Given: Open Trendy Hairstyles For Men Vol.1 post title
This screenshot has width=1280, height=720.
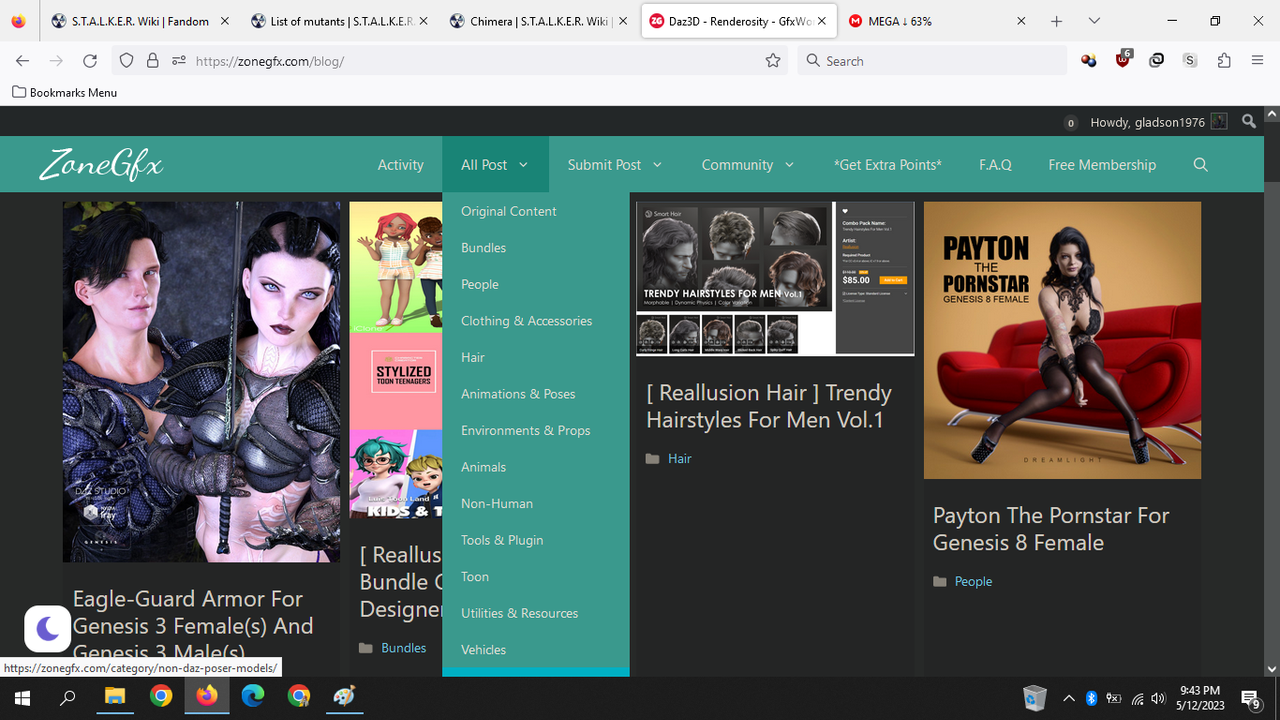Looking at the screenshot, I should (769, 406).
